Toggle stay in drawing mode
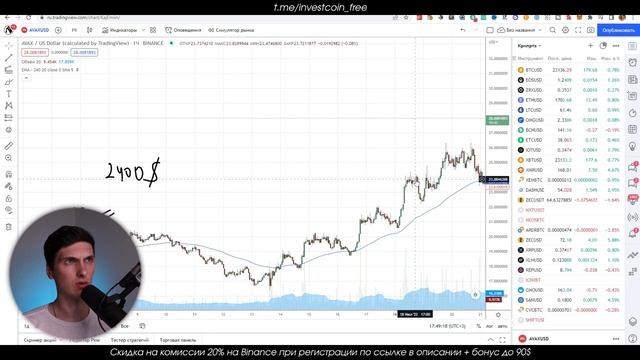The width and height of the screenshot is (640, 360). (9, 187)
